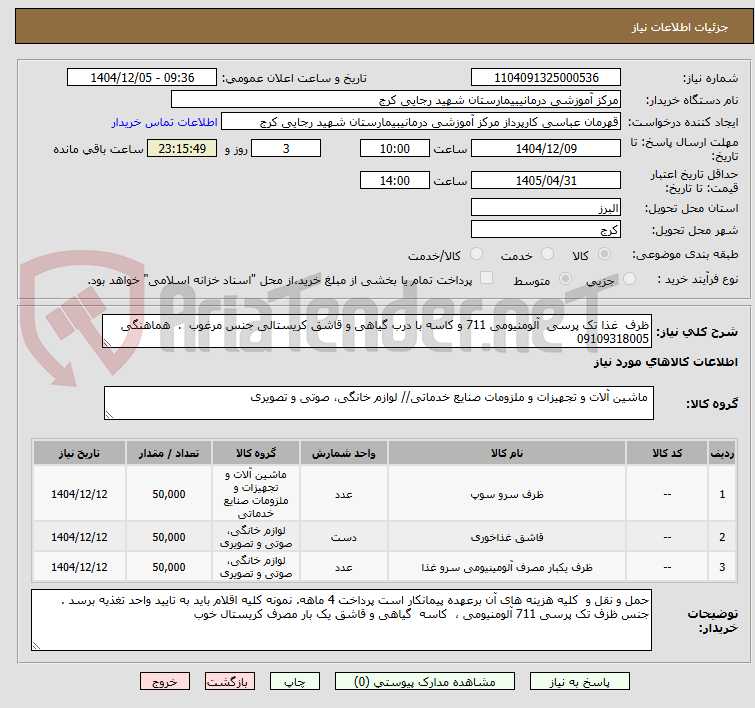Click quantity 50,000 in ظرف سرو سوپ row
The image size is (755, 708).
(169, 495)
